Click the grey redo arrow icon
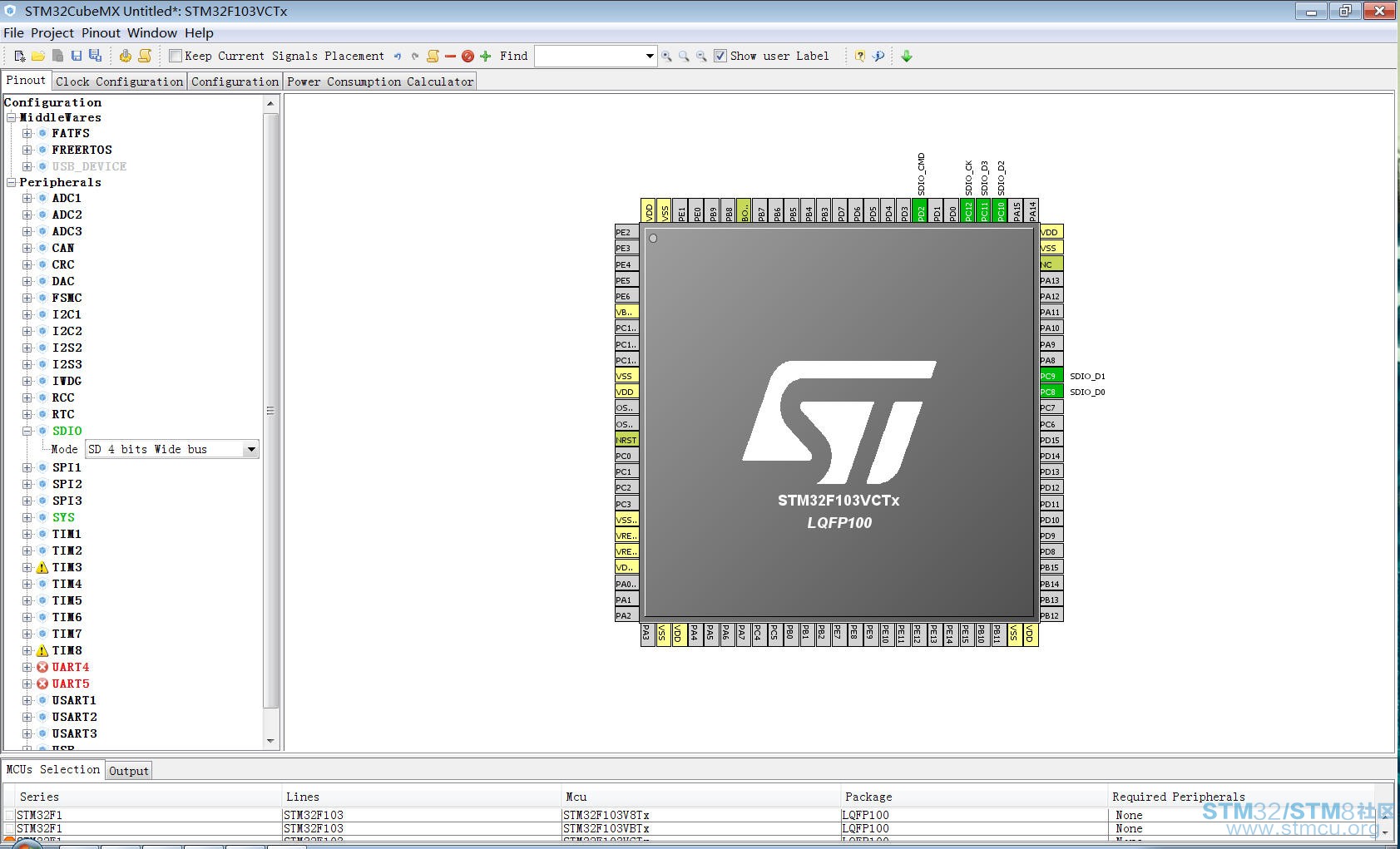 coord(415,57)
